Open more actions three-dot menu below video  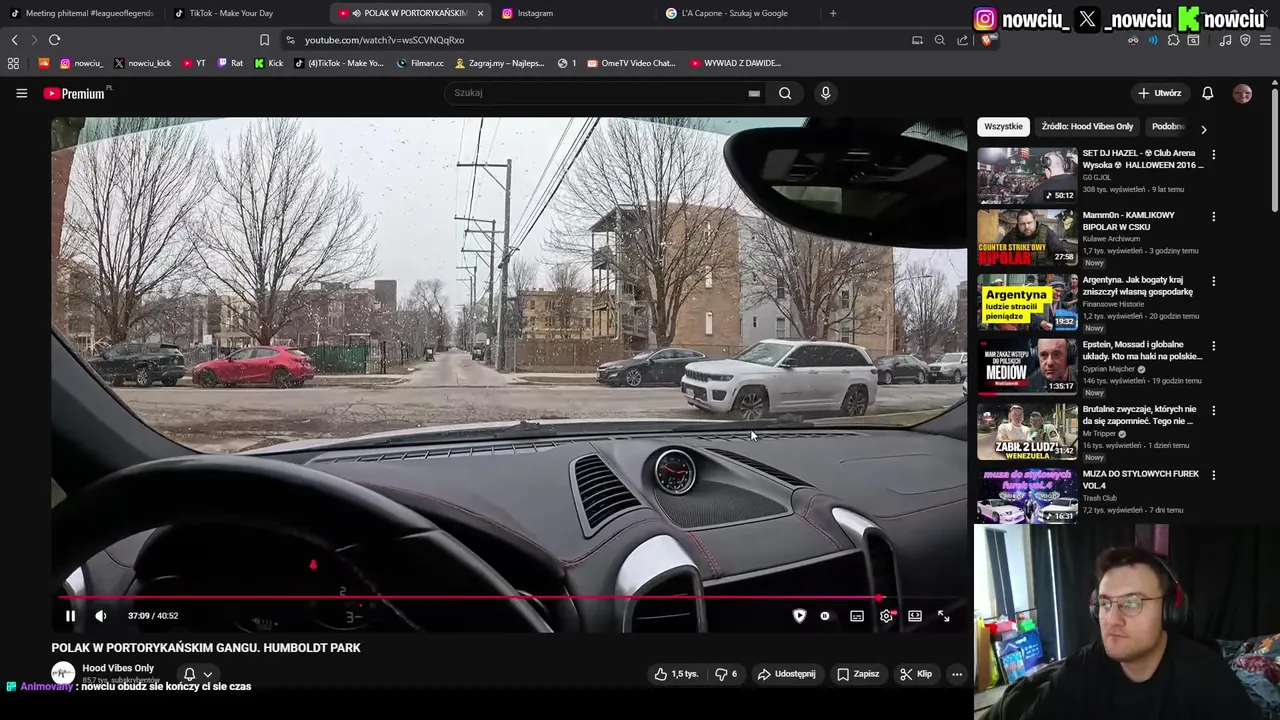957,674
